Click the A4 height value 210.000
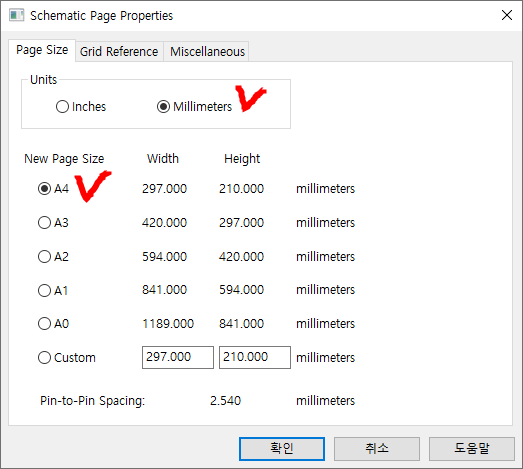 pyautogui.click(x=241, y=189)
